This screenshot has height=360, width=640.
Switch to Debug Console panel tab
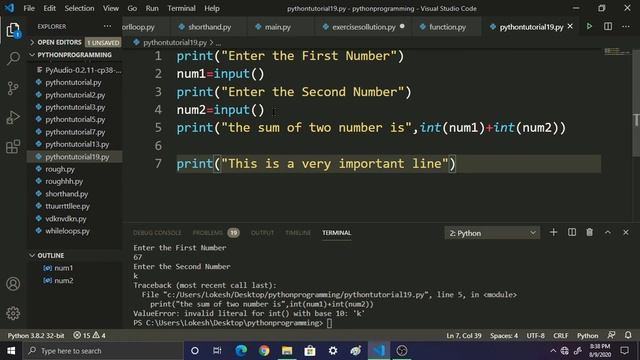[157, 233]
